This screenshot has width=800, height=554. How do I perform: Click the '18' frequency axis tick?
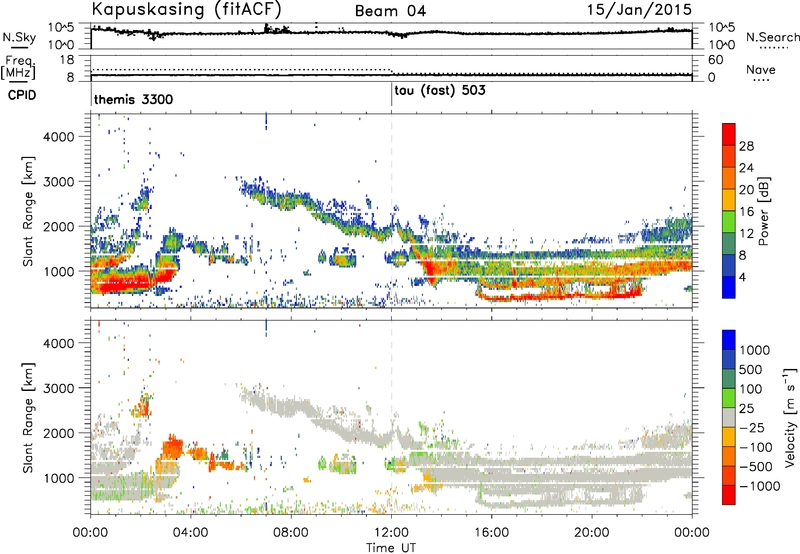click(67, 60)
